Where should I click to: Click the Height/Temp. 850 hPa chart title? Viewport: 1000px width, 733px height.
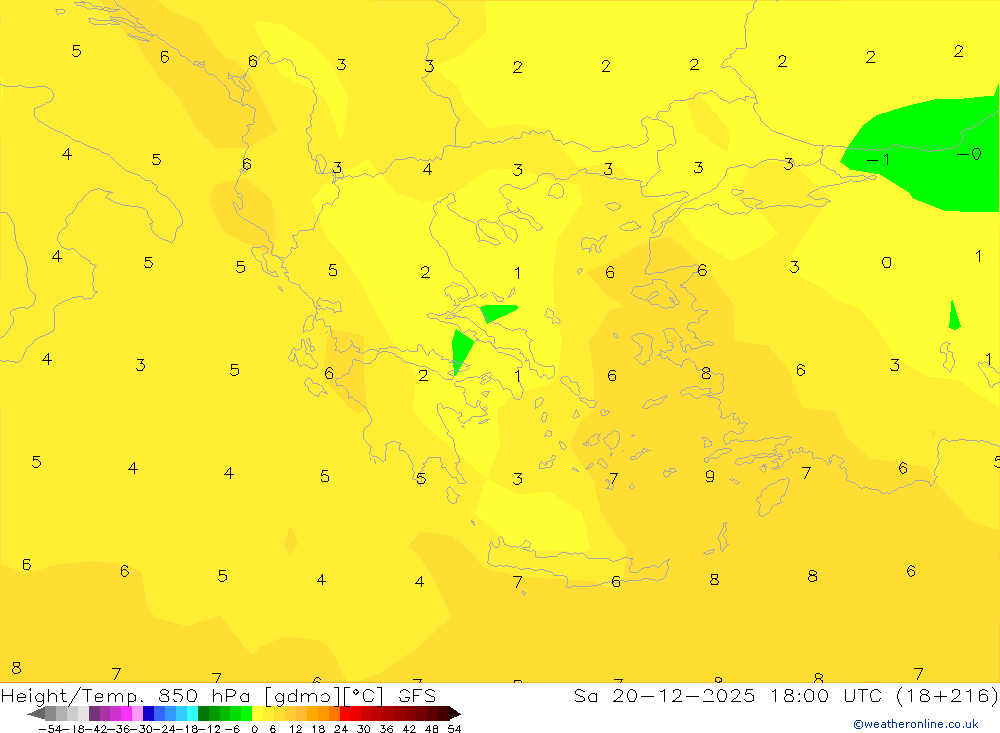tap(218, 695)
